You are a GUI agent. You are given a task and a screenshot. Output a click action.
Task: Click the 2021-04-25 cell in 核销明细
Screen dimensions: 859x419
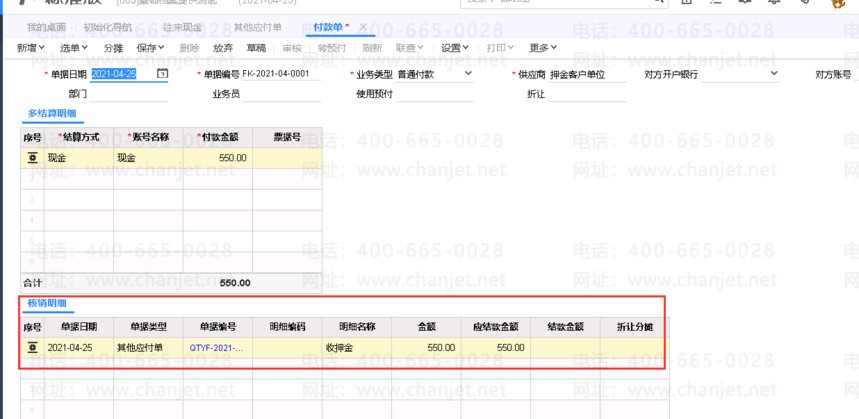coord(79,348)
